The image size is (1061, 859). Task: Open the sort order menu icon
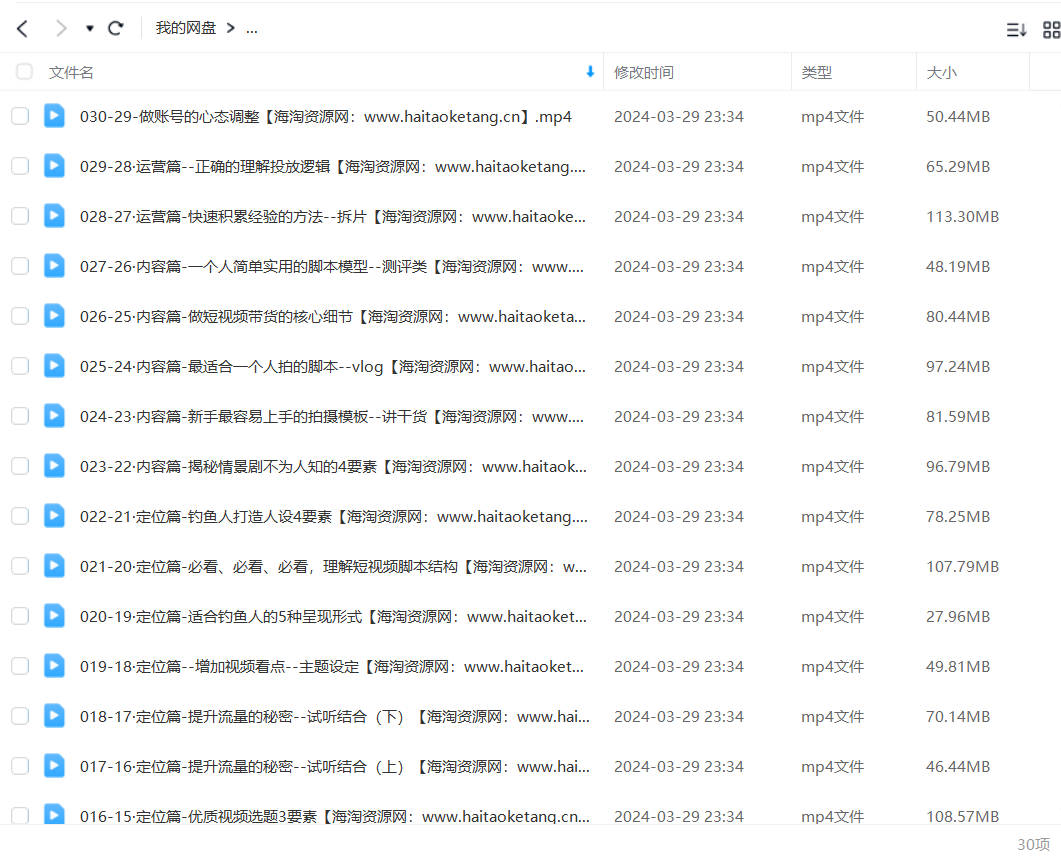1016,29
